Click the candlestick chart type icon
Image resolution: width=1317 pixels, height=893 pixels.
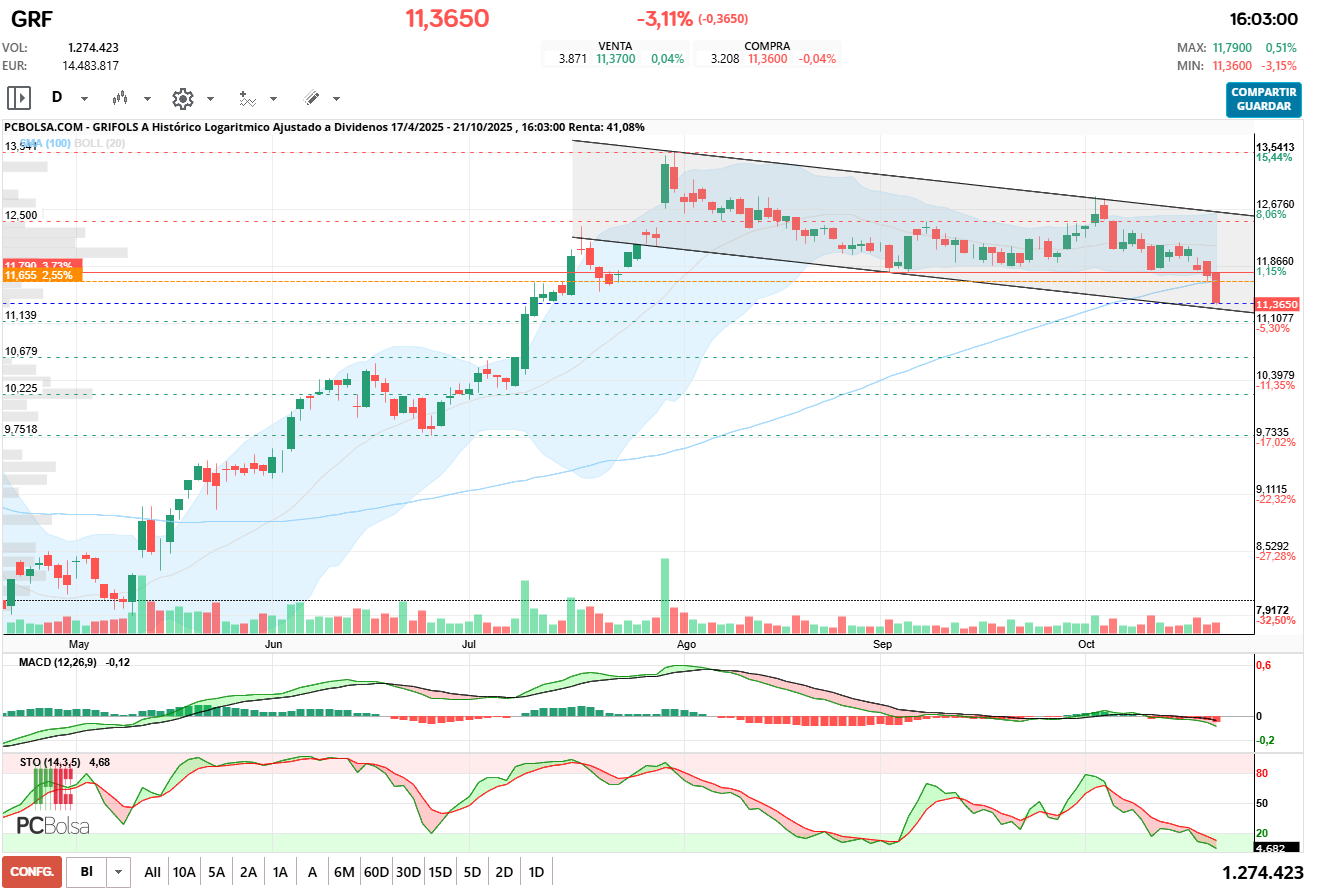click(121, 98)
